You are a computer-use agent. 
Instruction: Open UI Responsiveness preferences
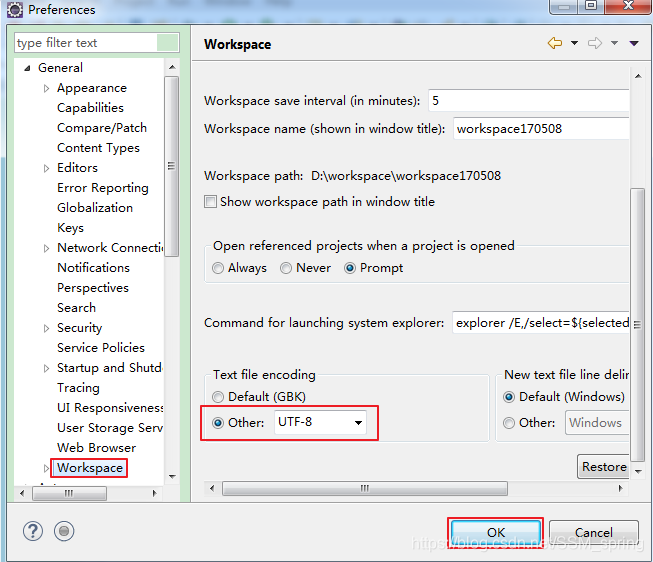(110, 407)
